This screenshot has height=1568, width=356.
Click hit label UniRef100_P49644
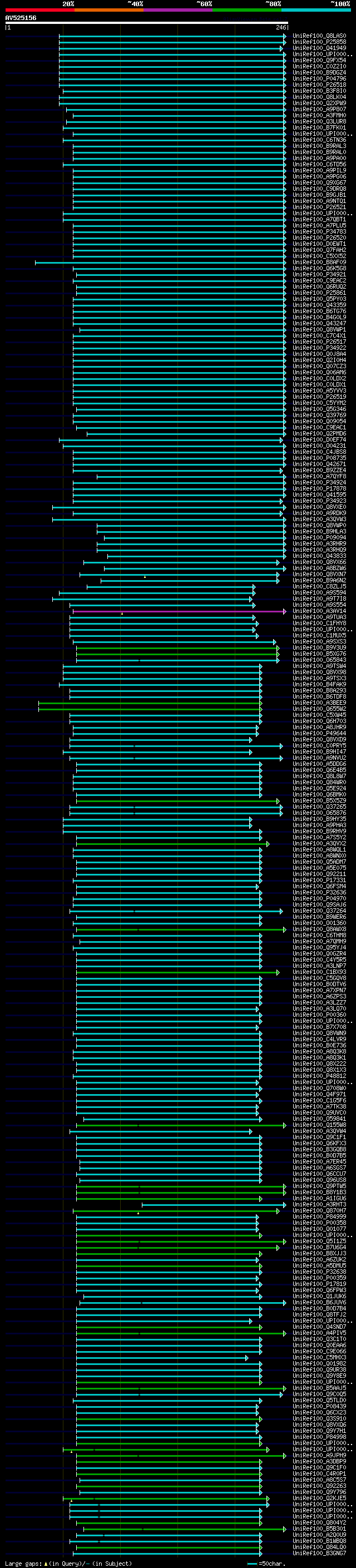(319, 734)
